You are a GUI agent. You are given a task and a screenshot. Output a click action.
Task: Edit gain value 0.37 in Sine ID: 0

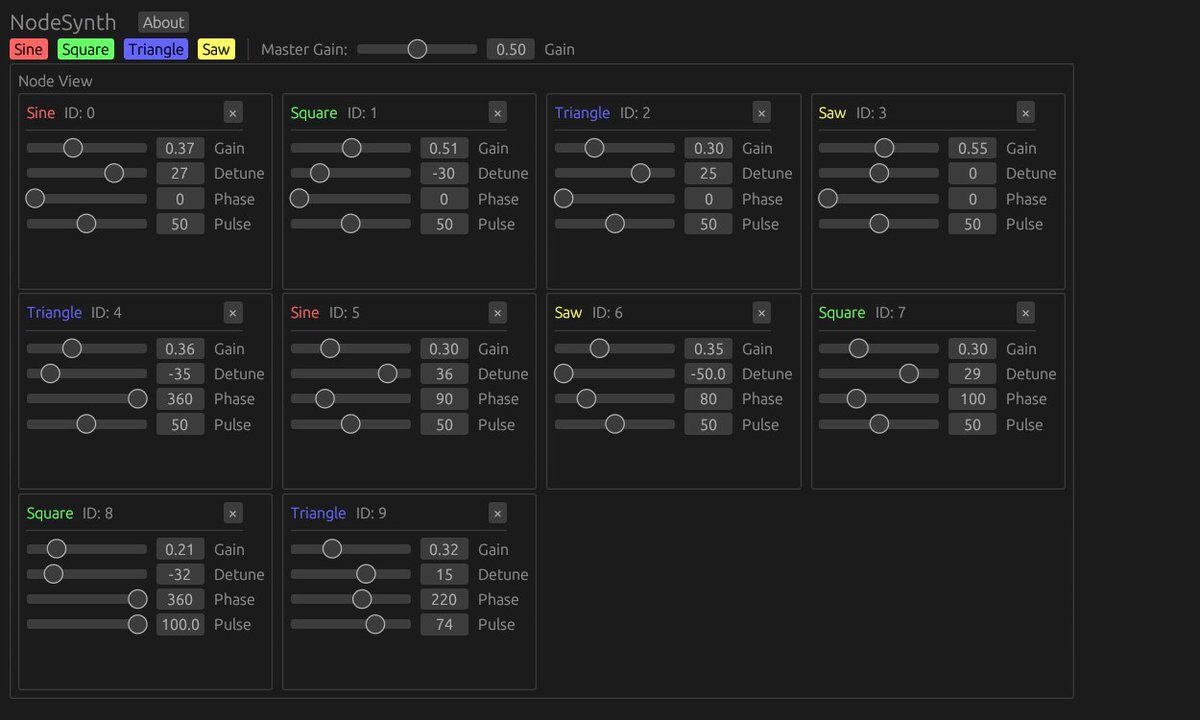pos(180,148)
